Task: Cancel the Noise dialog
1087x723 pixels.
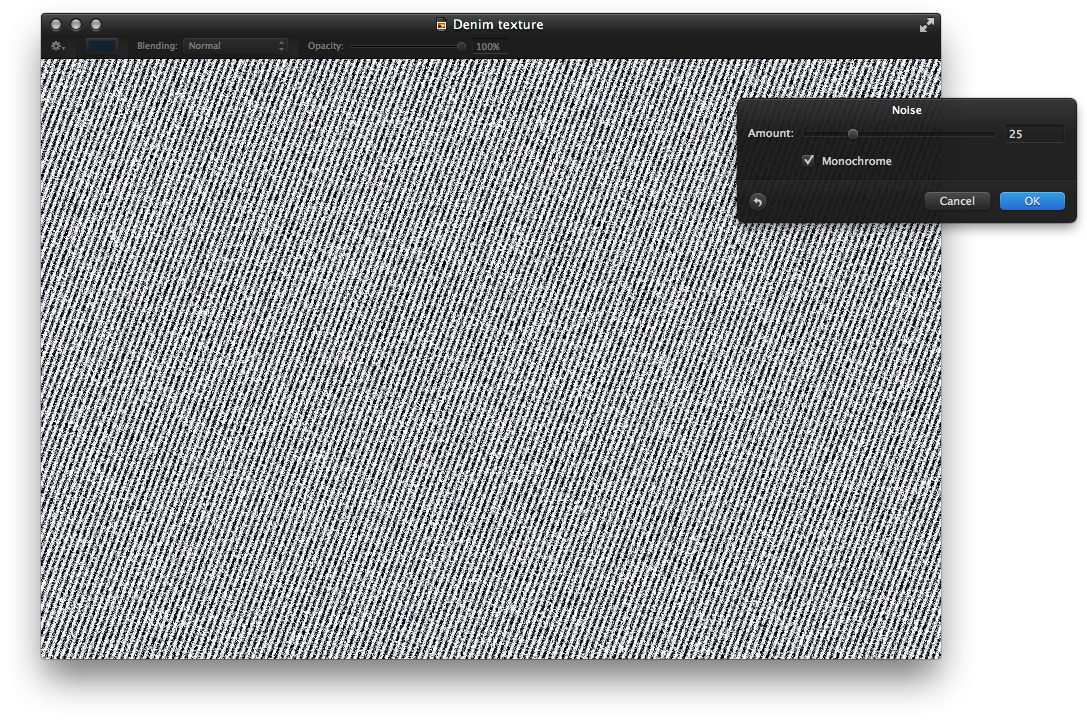Action: [957, 200]
